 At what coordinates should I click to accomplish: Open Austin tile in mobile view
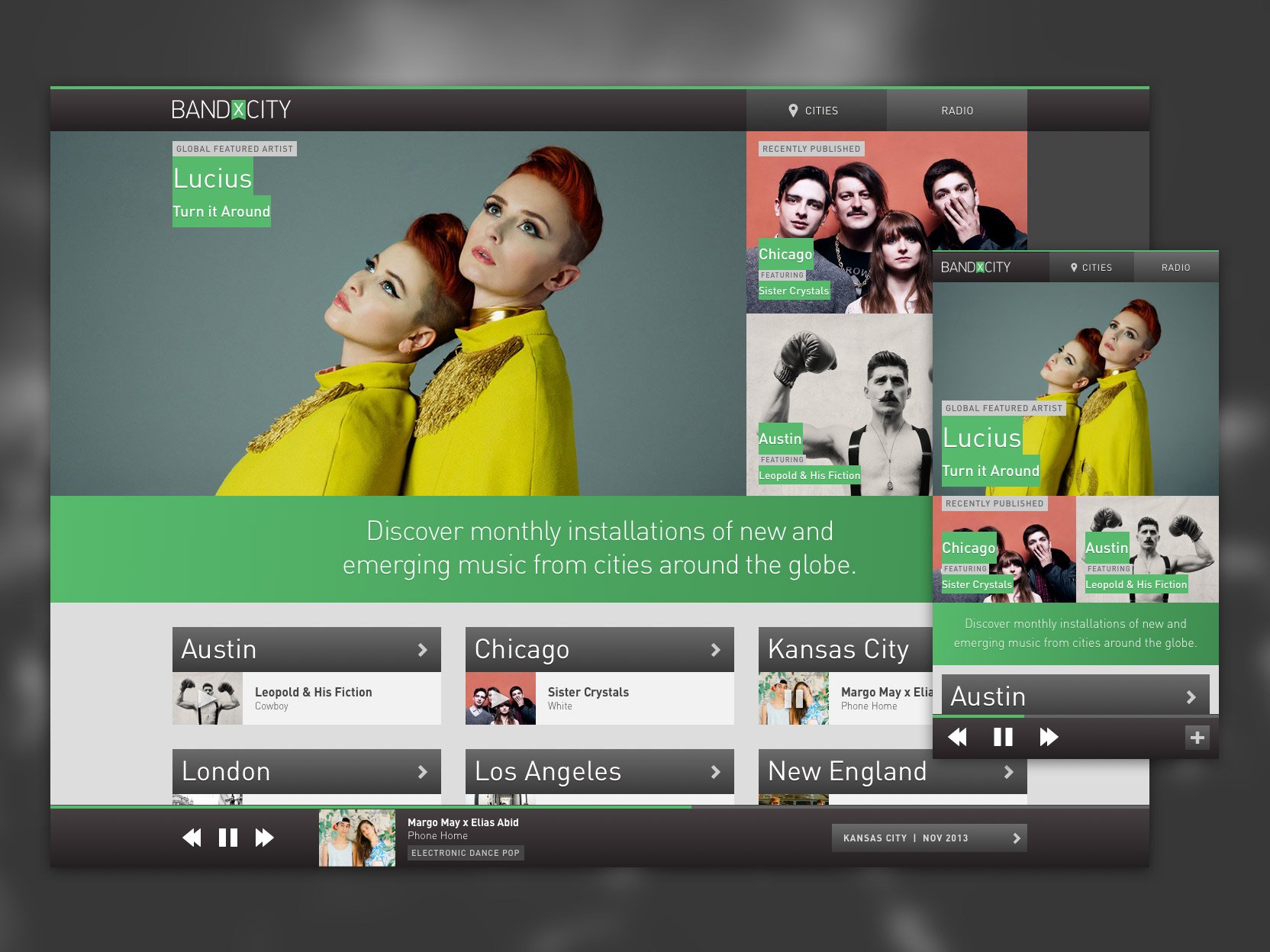pyautogui.click(x=1148, y=549)
